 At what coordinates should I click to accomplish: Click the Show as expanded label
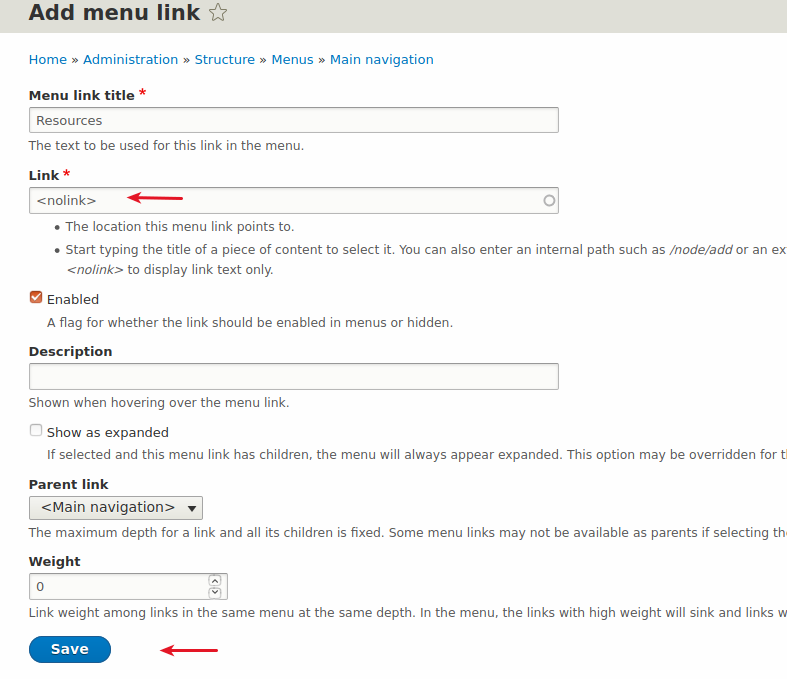[108, 433]
